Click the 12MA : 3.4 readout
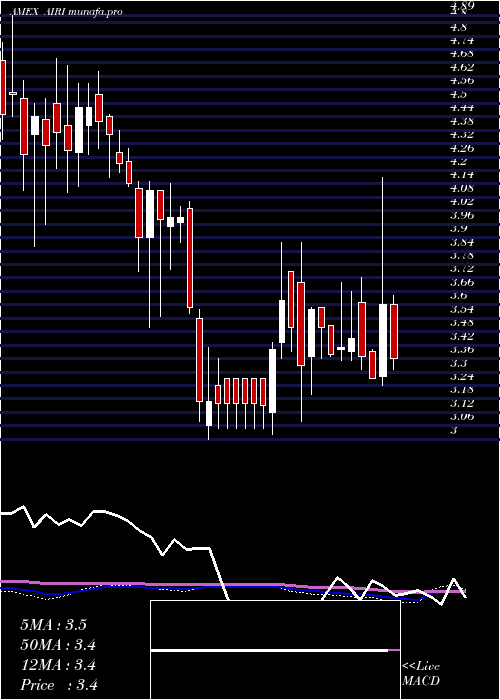This screenshot has height=700, width=500. 58,665
